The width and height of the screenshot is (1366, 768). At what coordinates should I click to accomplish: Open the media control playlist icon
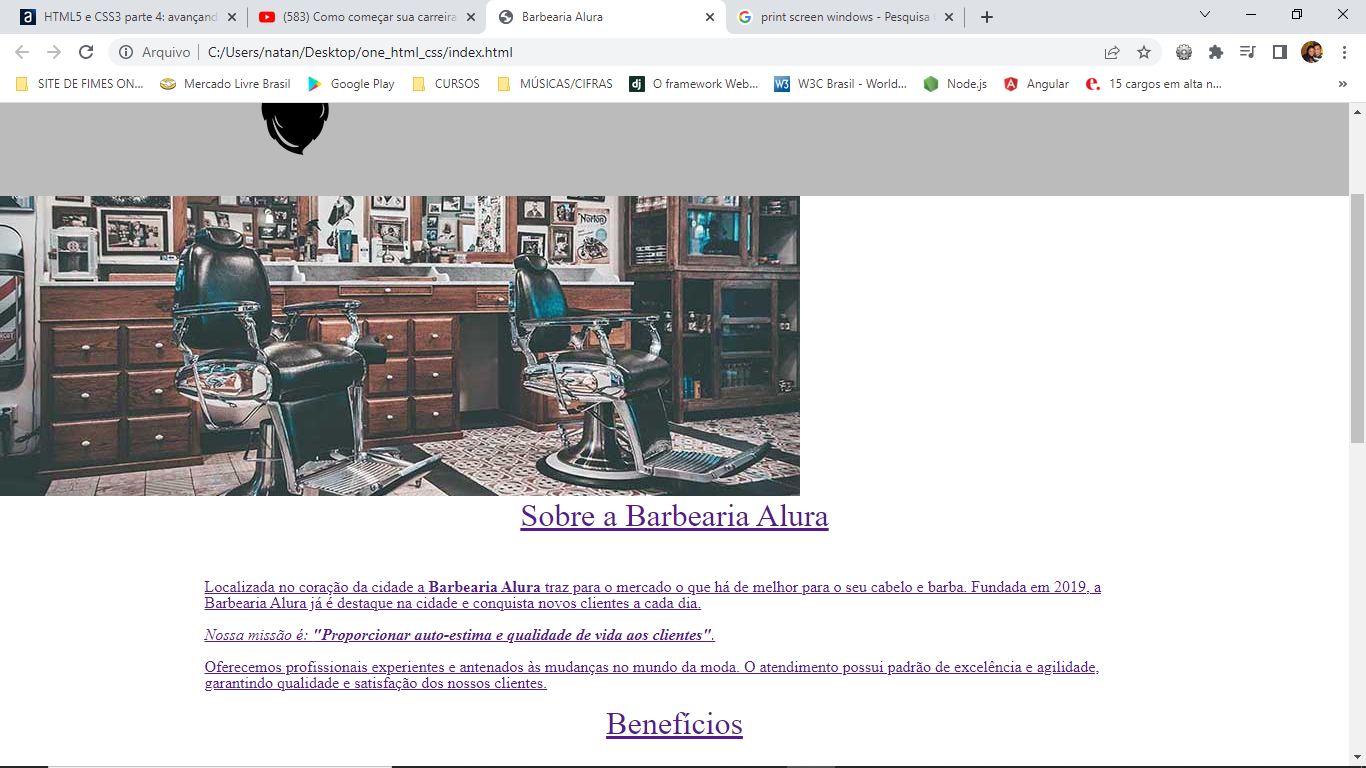coord(1248,52)
